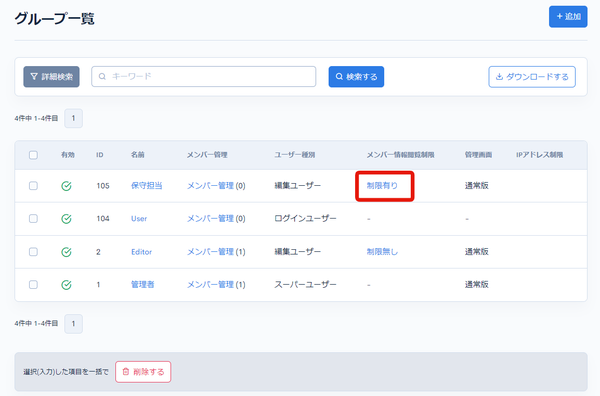Click the green enabled icon for ID 105

tap(66, 186)
